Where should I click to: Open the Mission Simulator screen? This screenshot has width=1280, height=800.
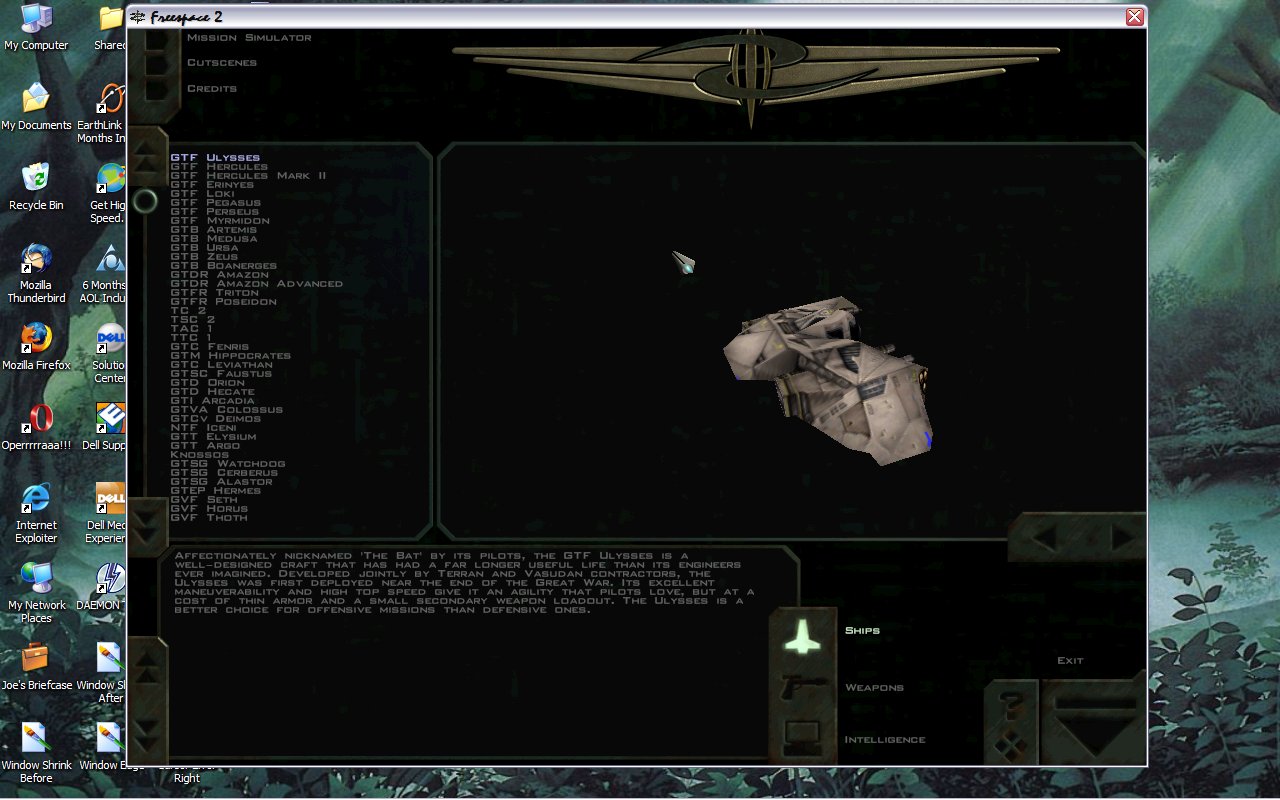[x=249, y=38]
